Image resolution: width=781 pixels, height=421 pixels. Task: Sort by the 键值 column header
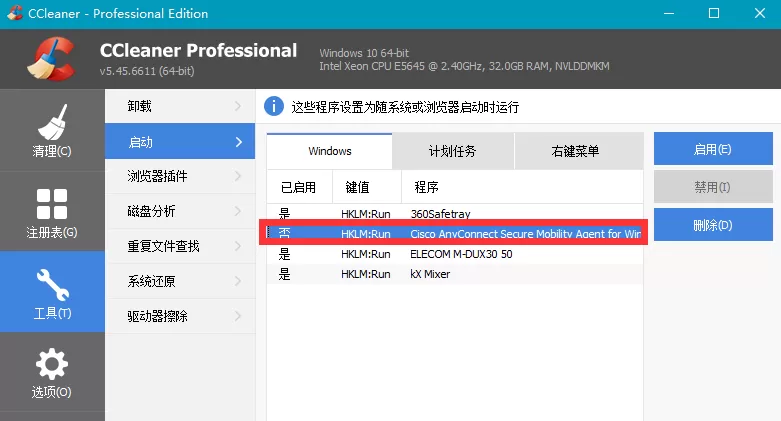[367, 187]
